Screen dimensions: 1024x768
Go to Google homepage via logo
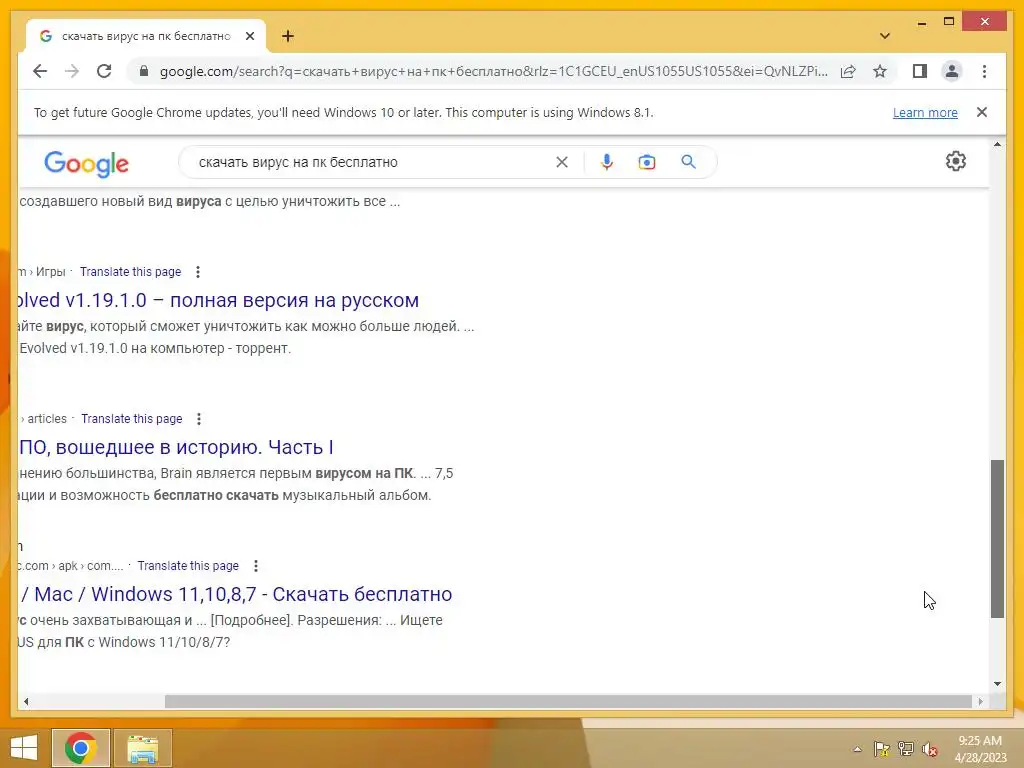click(86, 163)
